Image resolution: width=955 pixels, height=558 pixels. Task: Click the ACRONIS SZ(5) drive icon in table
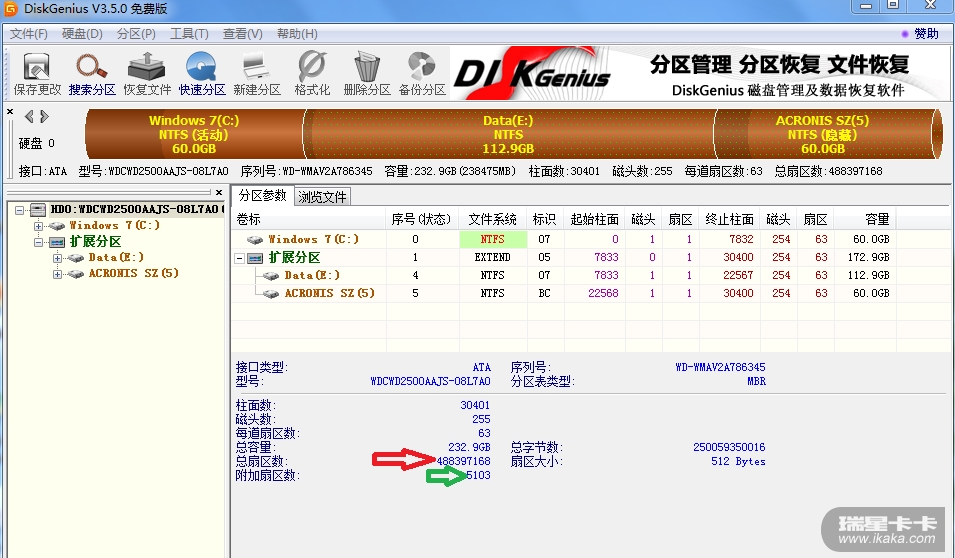click(x=270, y=294)
